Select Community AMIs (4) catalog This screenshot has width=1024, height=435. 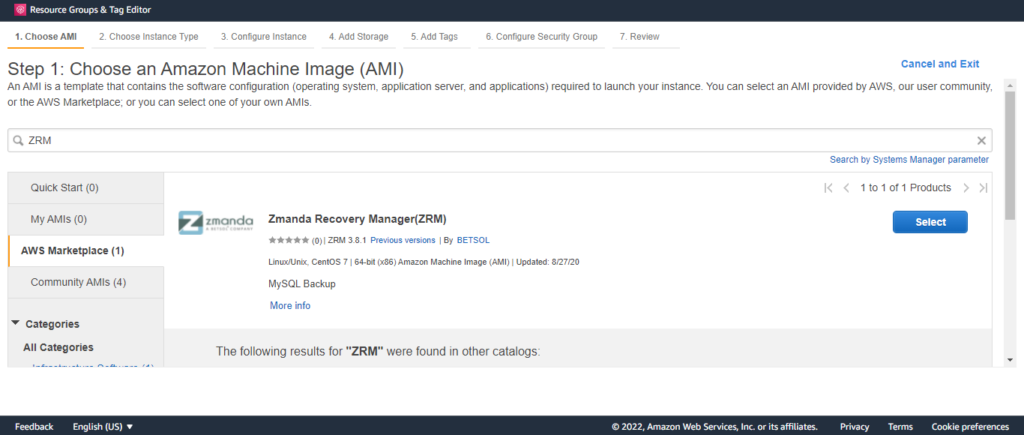click(x=86, y=282)
